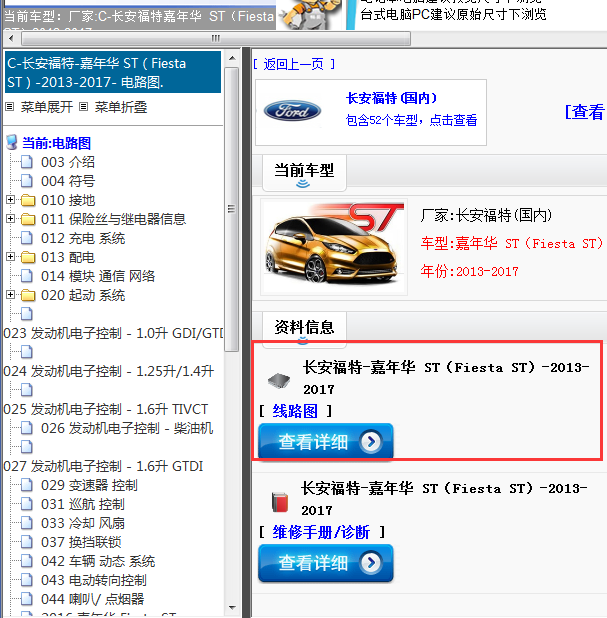The height and width of the screenshot is (618, 607).
Task: Open the 线路图 link
Action: 295,411
